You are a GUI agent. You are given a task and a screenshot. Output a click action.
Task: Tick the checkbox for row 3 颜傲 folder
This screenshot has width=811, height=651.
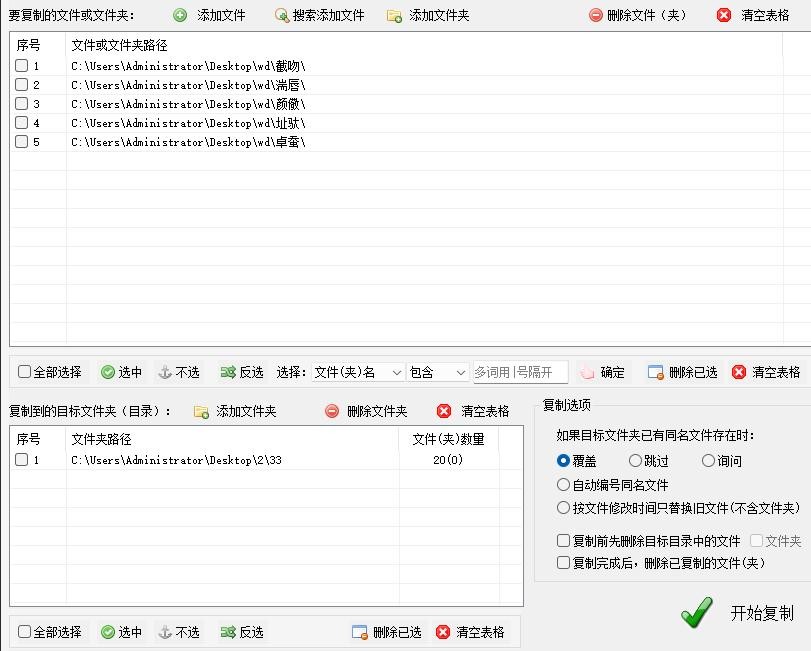click(22, 104)
